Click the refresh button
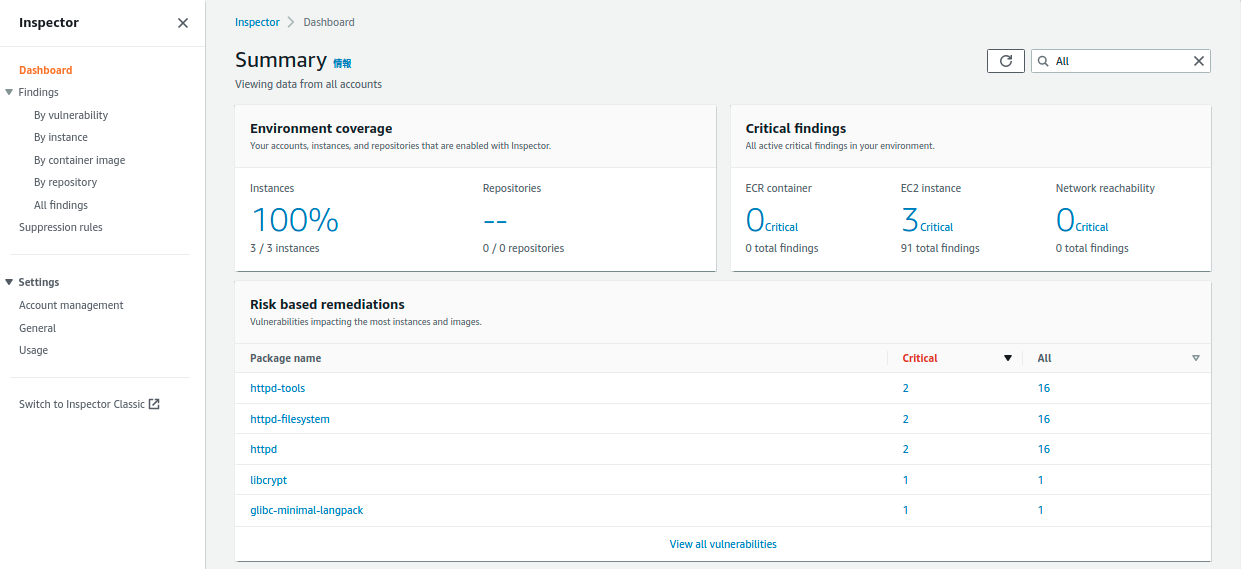 [x=1005, y=61]
